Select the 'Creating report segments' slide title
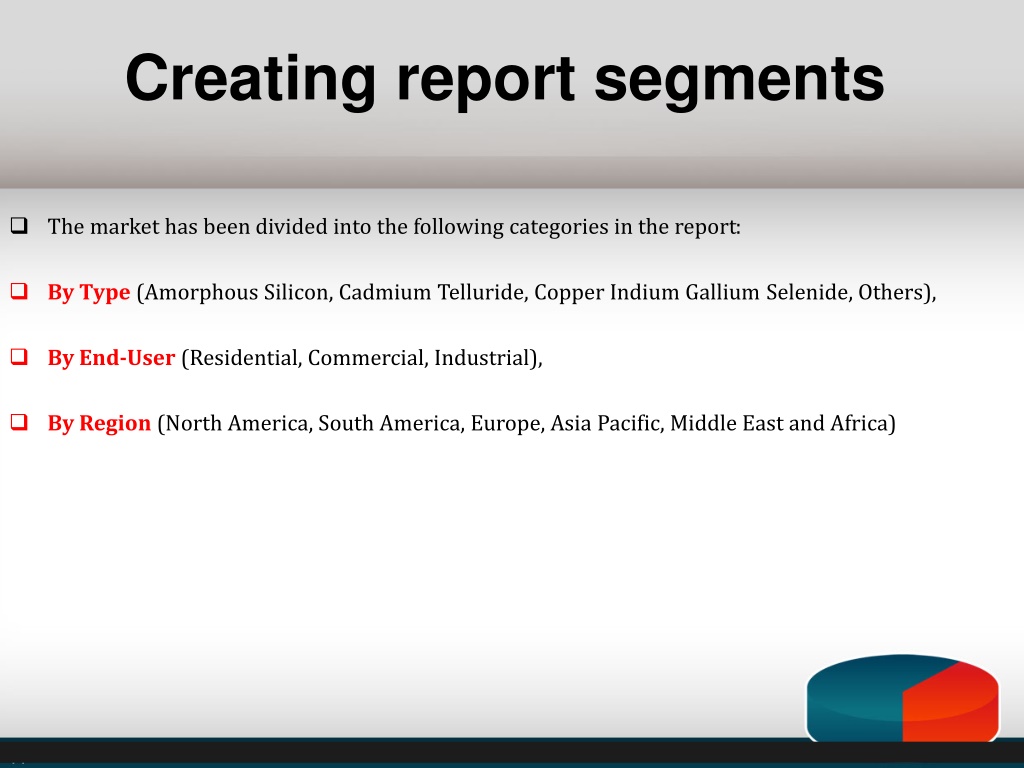This screenshot has width=1024, height=768. pos(504,78)
